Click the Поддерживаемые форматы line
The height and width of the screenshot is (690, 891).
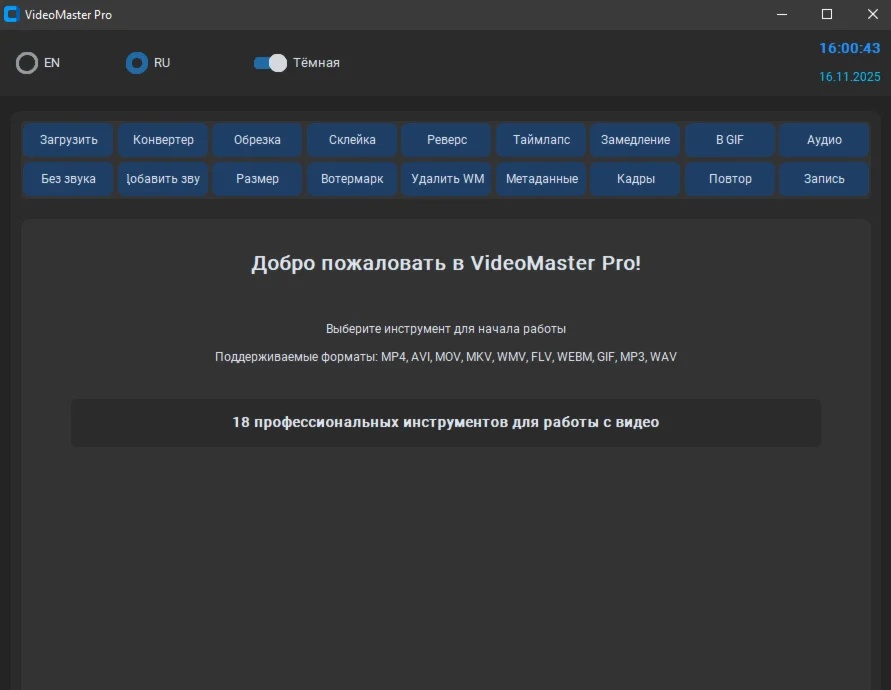[x=446, y=357]
